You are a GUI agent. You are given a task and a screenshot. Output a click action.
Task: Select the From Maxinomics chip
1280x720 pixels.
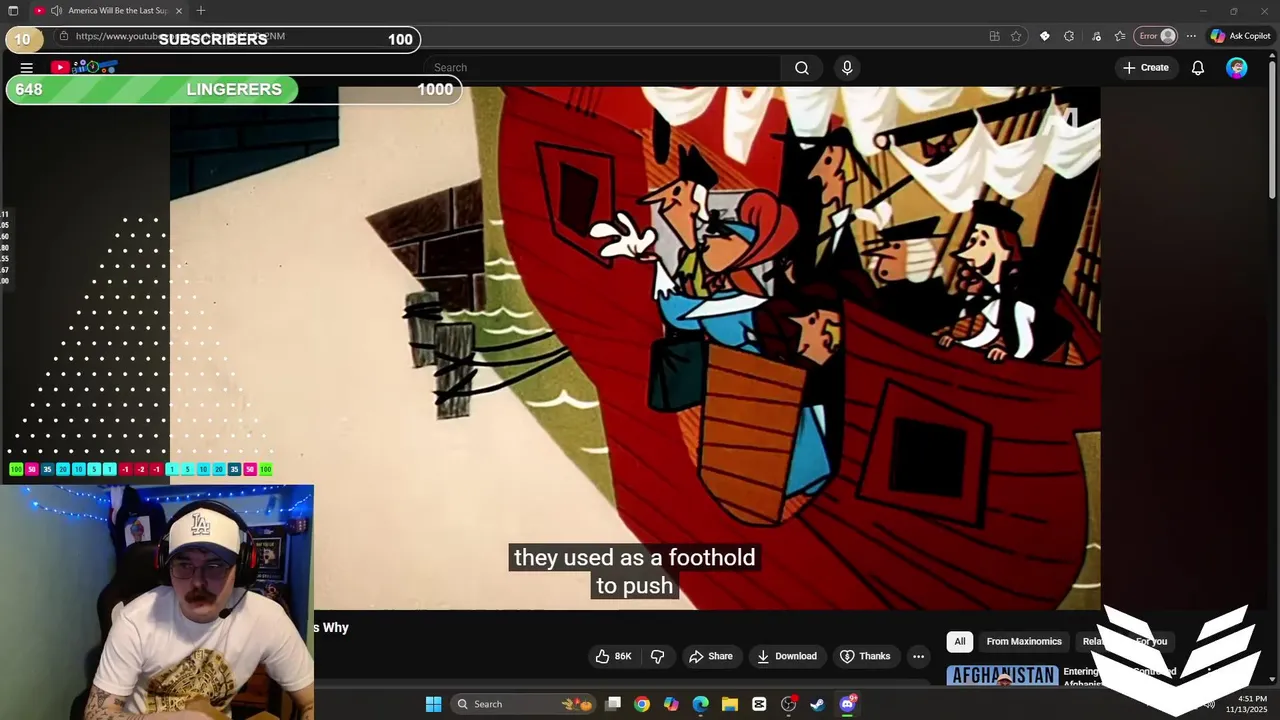[x=1024, y=642]
